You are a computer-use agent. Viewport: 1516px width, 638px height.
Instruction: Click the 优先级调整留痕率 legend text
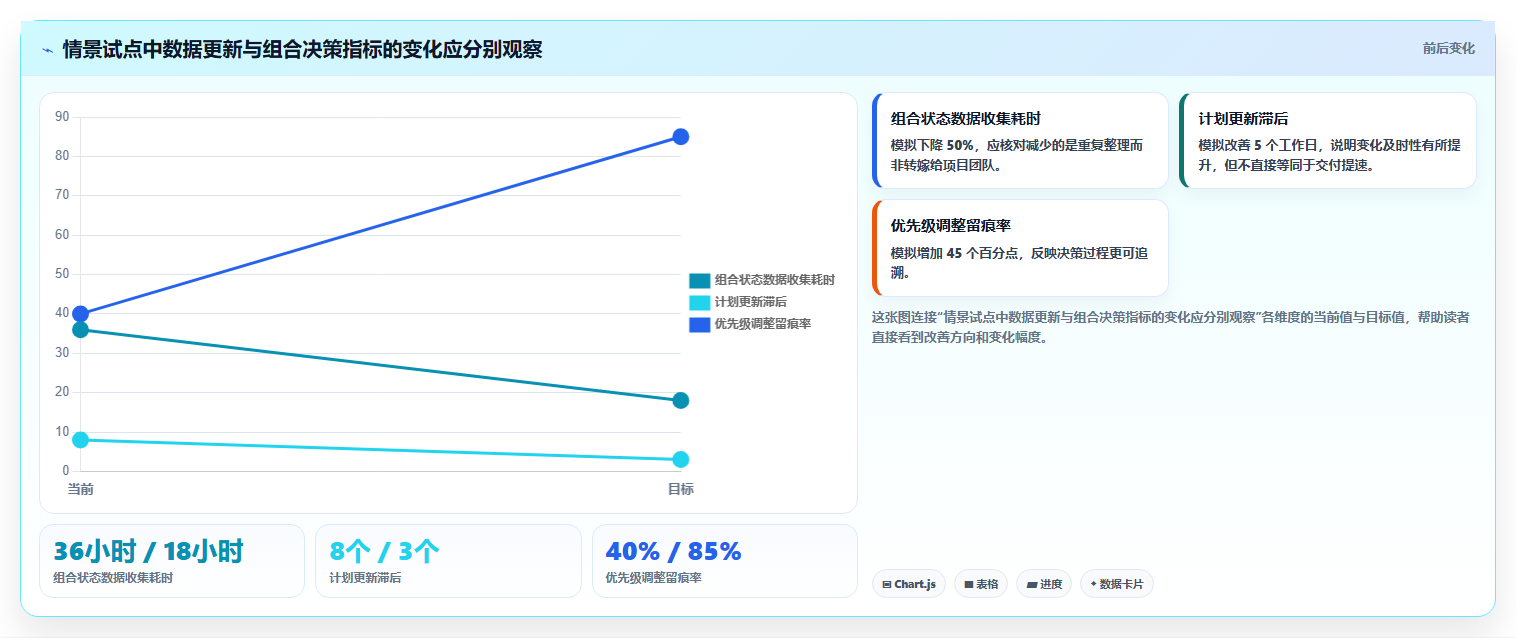(x=763, y=324)
